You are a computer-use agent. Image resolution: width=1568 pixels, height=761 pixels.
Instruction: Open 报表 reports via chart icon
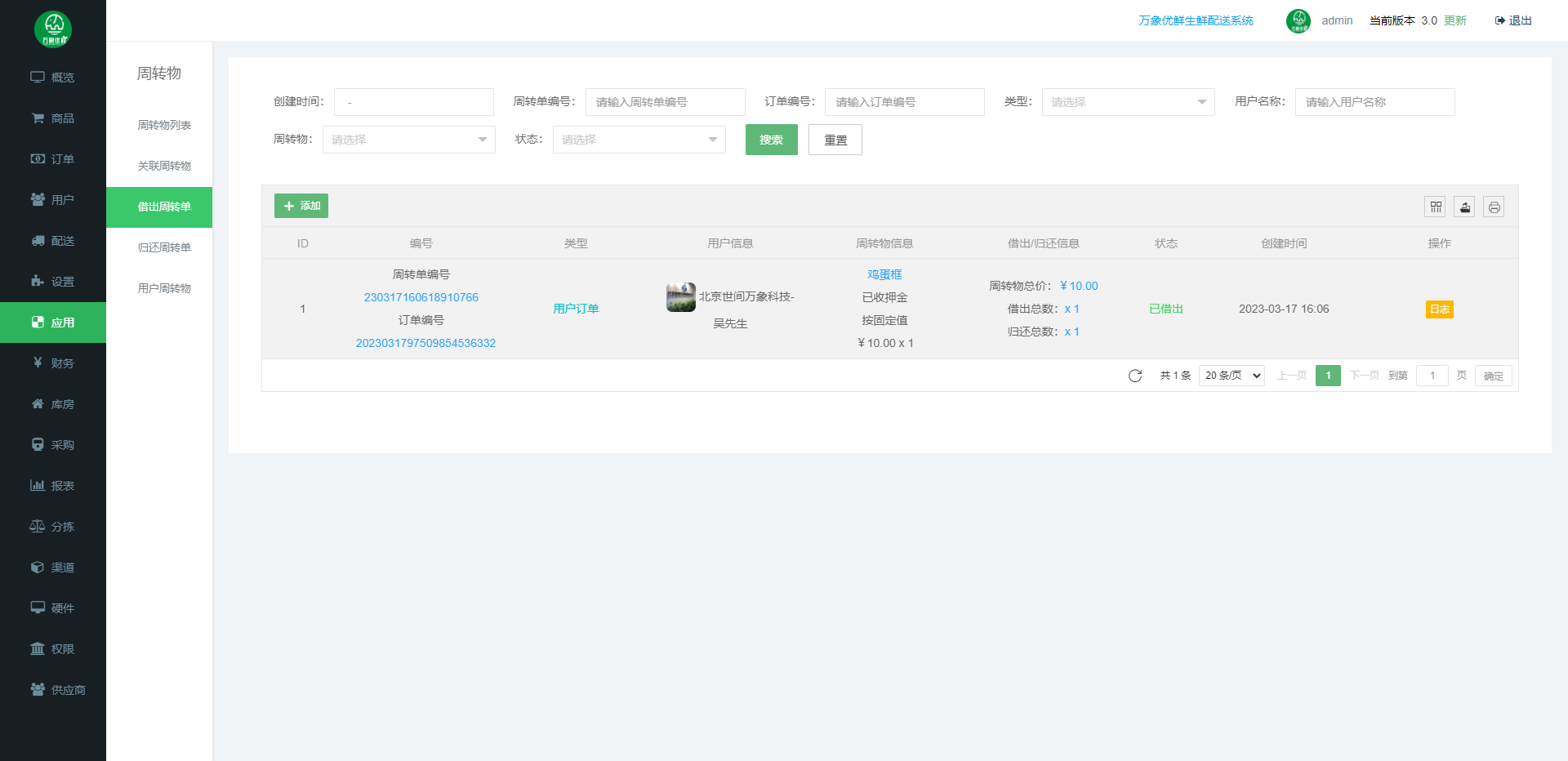coord(38,485)
